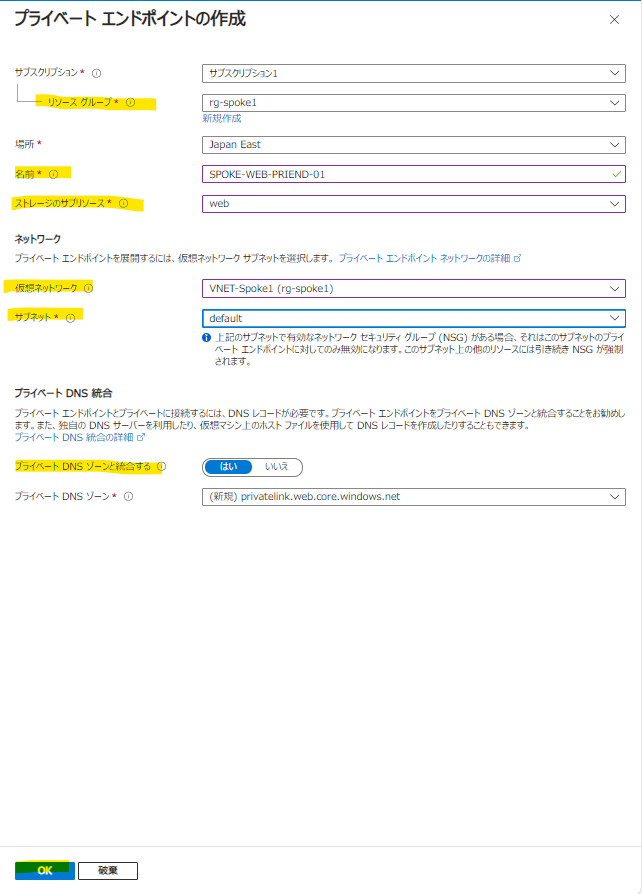The width and height of the screenshot is (642, 894).
Task: Click the ネットワーク section heading
Action: pos(38,239)
